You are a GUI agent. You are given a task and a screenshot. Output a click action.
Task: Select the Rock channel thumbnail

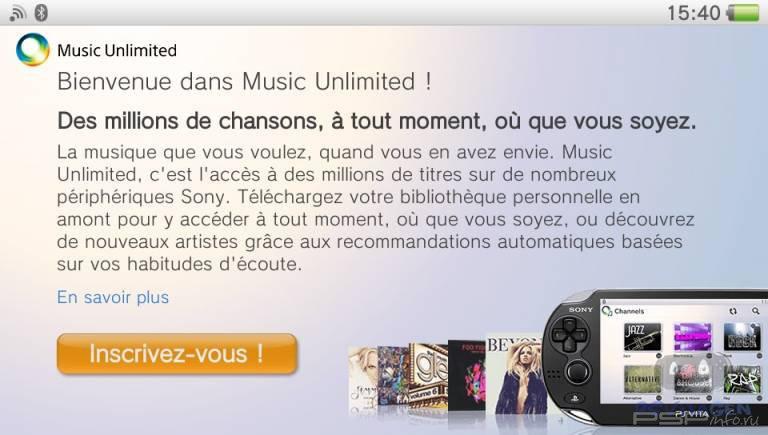(x=743, y=336)
